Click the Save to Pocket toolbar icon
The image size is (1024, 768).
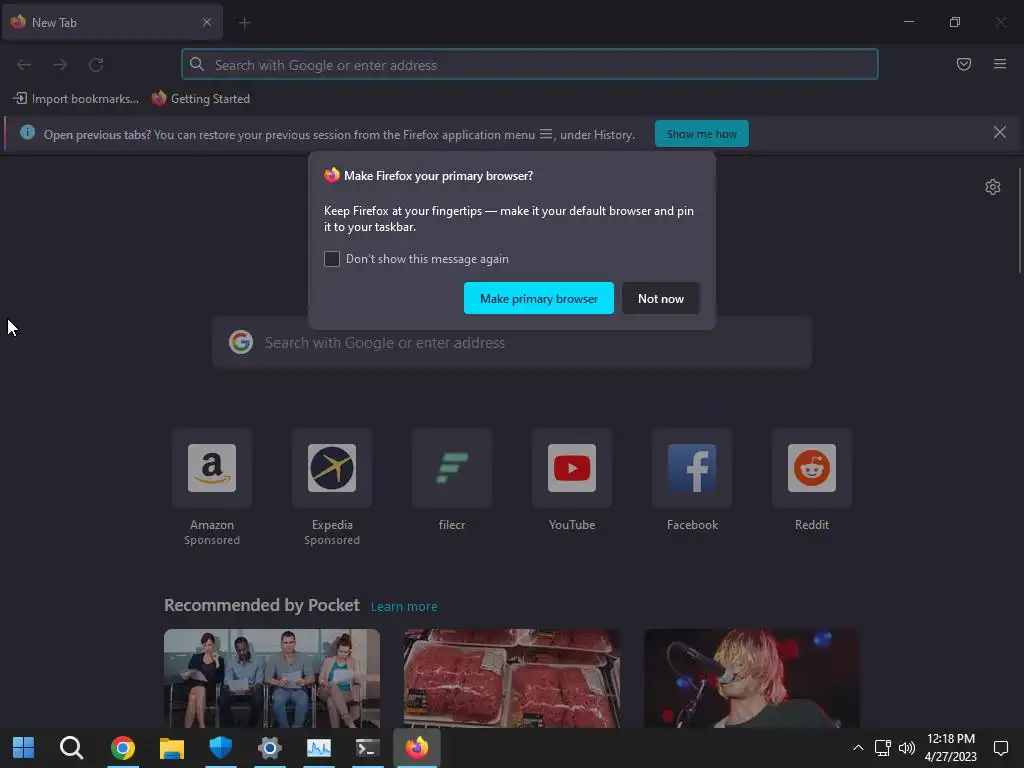[x=963, y=64]
